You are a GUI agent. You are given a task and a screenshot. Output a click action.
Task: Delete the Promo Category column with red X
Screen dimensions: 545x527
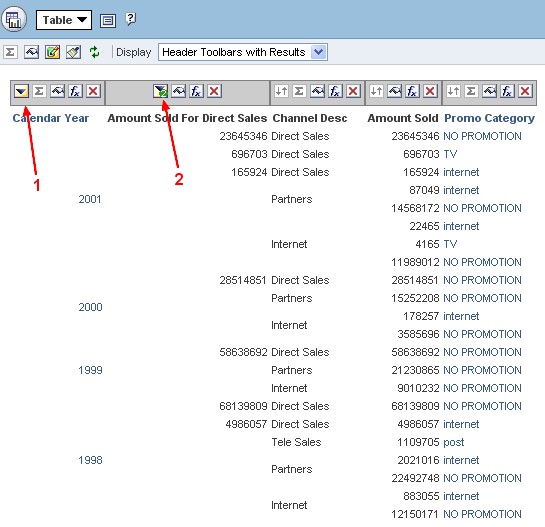[x=525, y=91]
